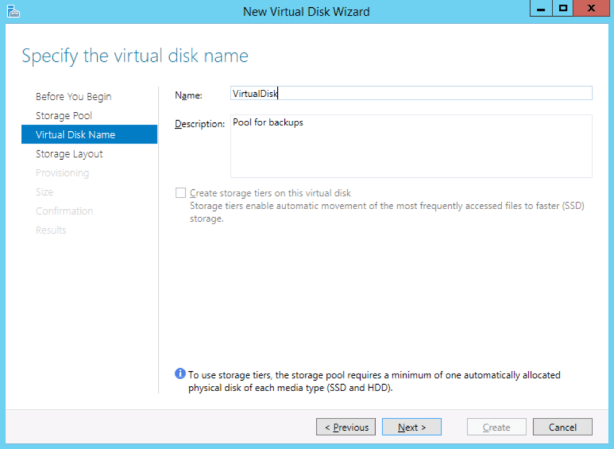Click the Size step in the sidebar
Image resolution: width=614 pixels, height=449 pixels.
[45, 192]
